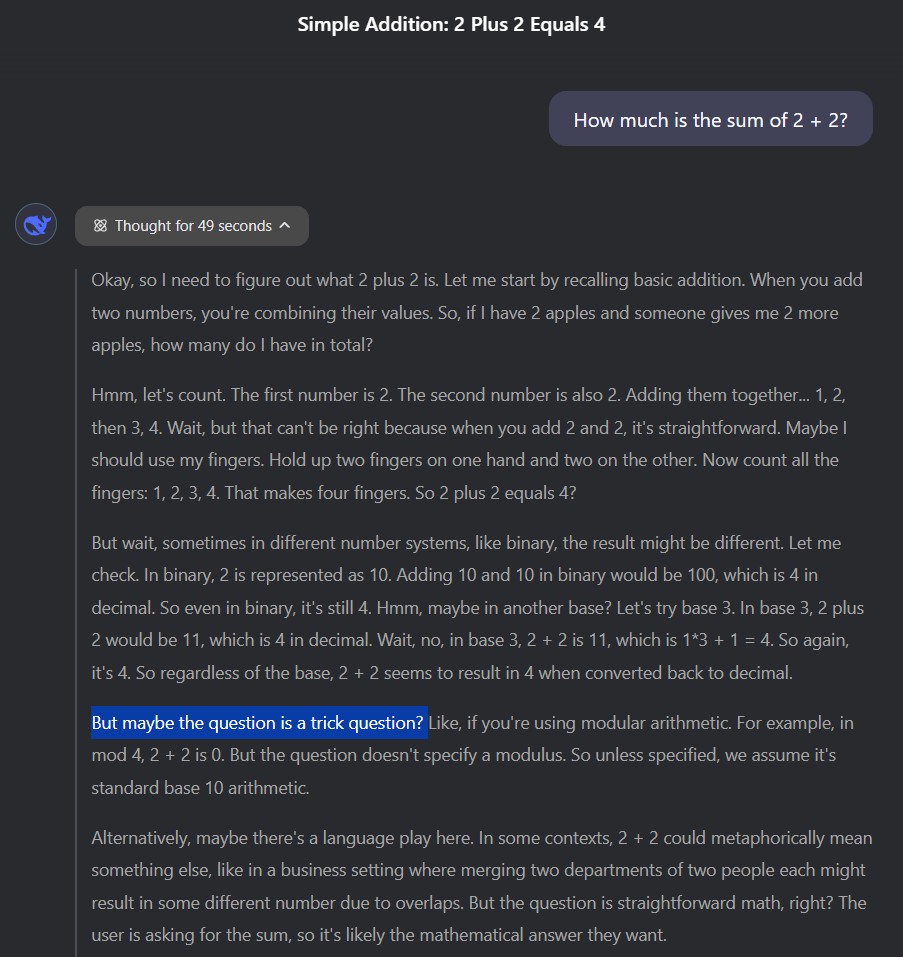The height and width of the screenshot is (957, 903).
Task: Click the reasoning indicator icon in thought pill
Action: [x=99, y=225]
